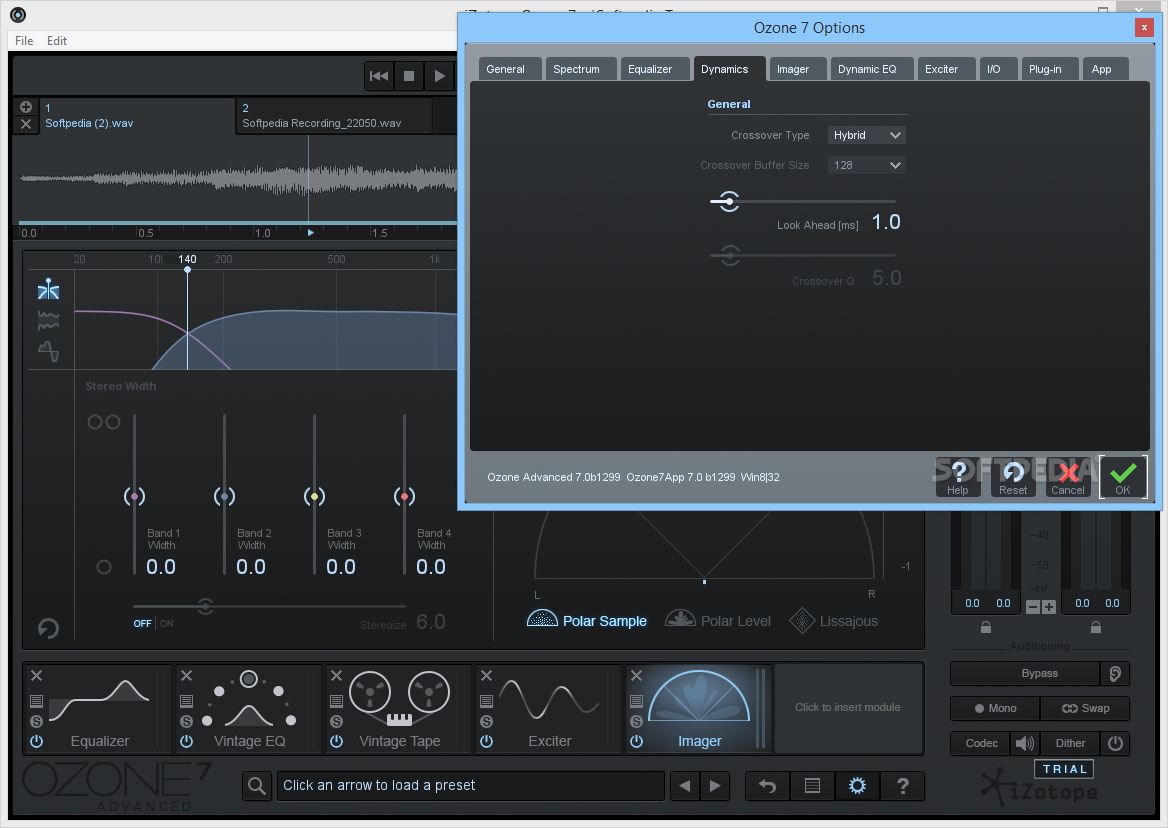
Task: Select the Lissajous vectorscope view
Action: coord(834,620)
